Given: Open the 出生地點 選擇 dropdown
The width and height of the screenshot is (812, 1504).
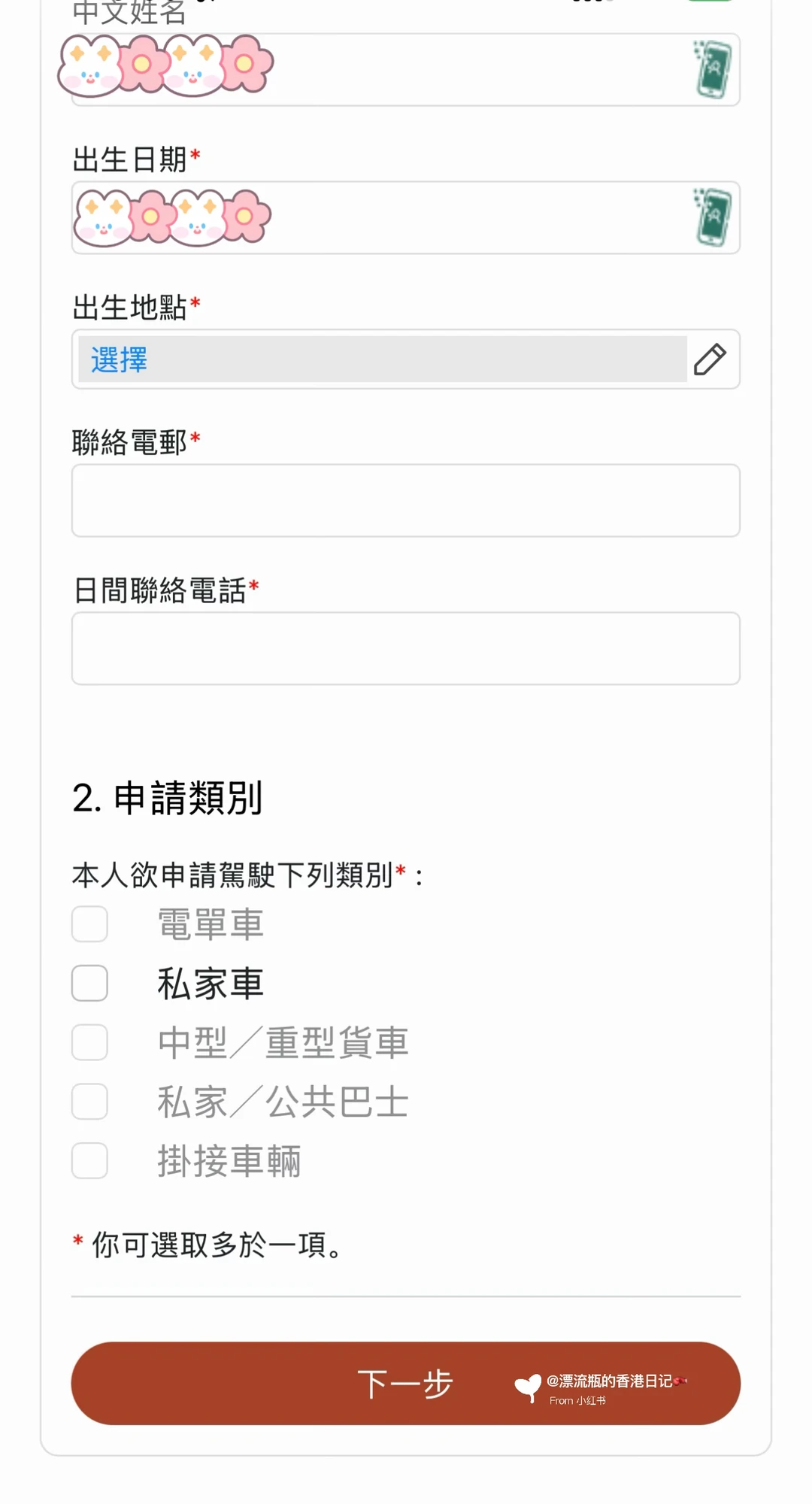Looking at the screenshot, I should (382, 359).
